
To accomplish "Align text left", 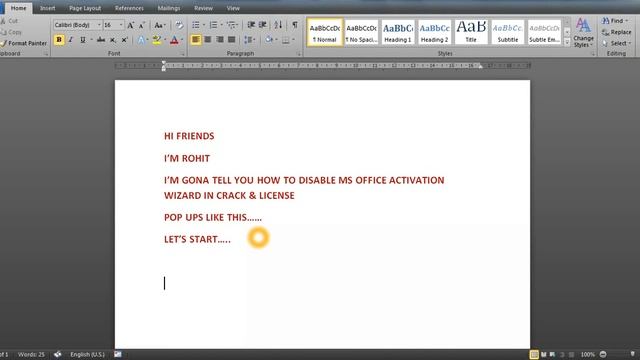I will [x=196, y=40].
